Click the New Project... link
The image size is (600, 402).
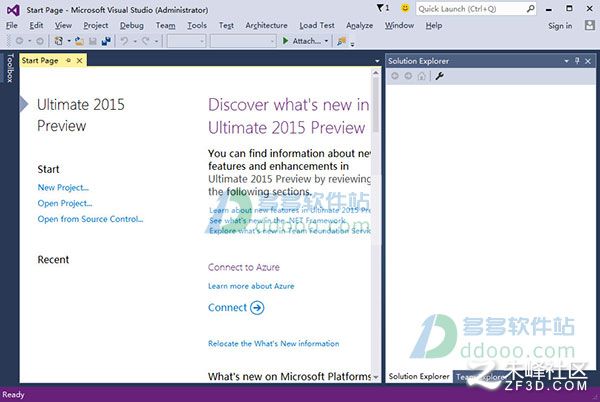(63, 187)
